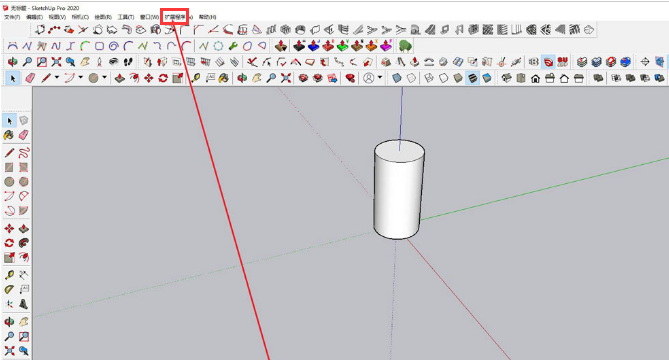Click the green wrench icon in curve toolbar
Viewport: 669px width, 360px height.
(233, 46)
